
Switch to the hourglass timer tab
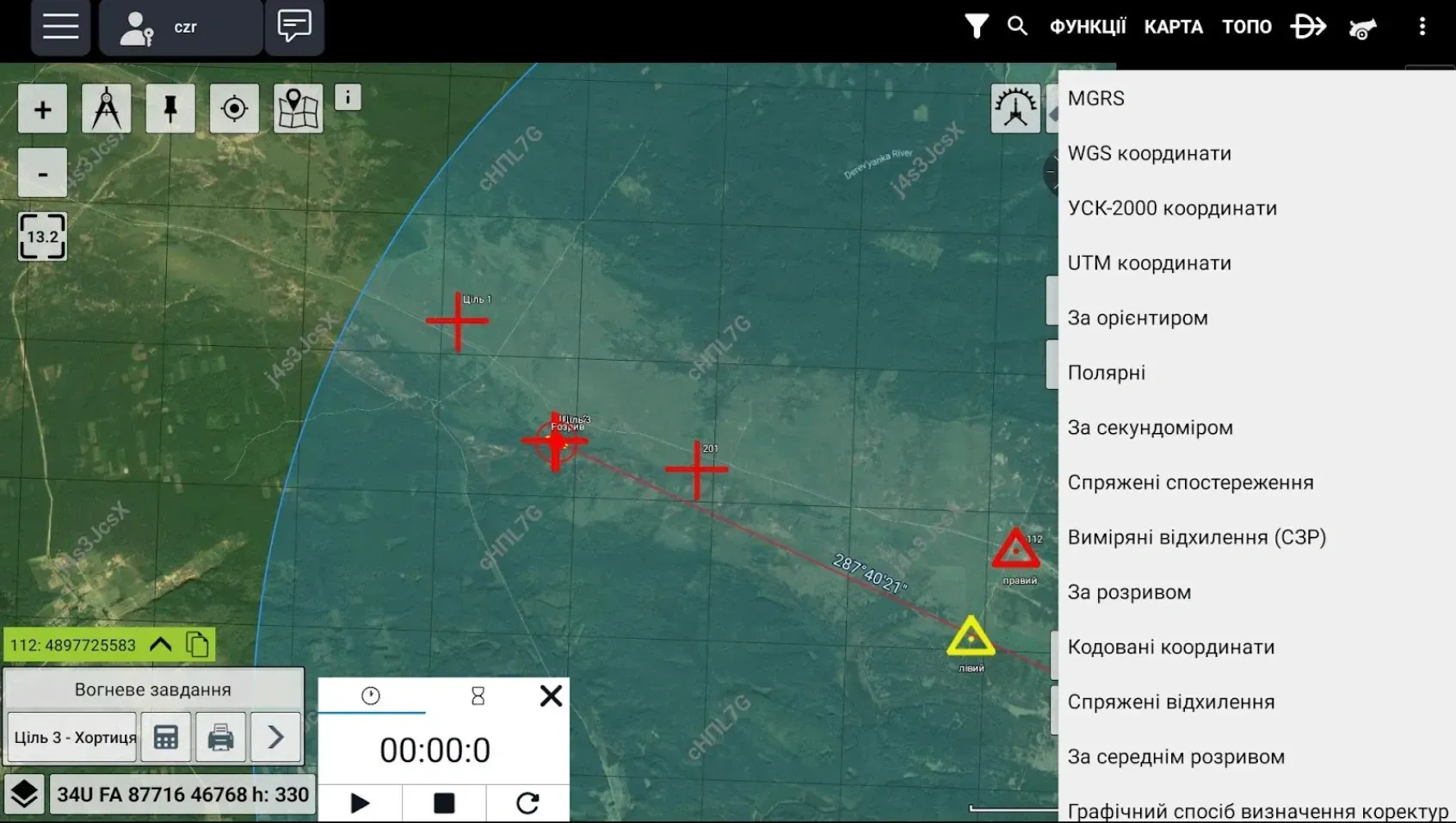pyautogui.click(x=478, y=696)
